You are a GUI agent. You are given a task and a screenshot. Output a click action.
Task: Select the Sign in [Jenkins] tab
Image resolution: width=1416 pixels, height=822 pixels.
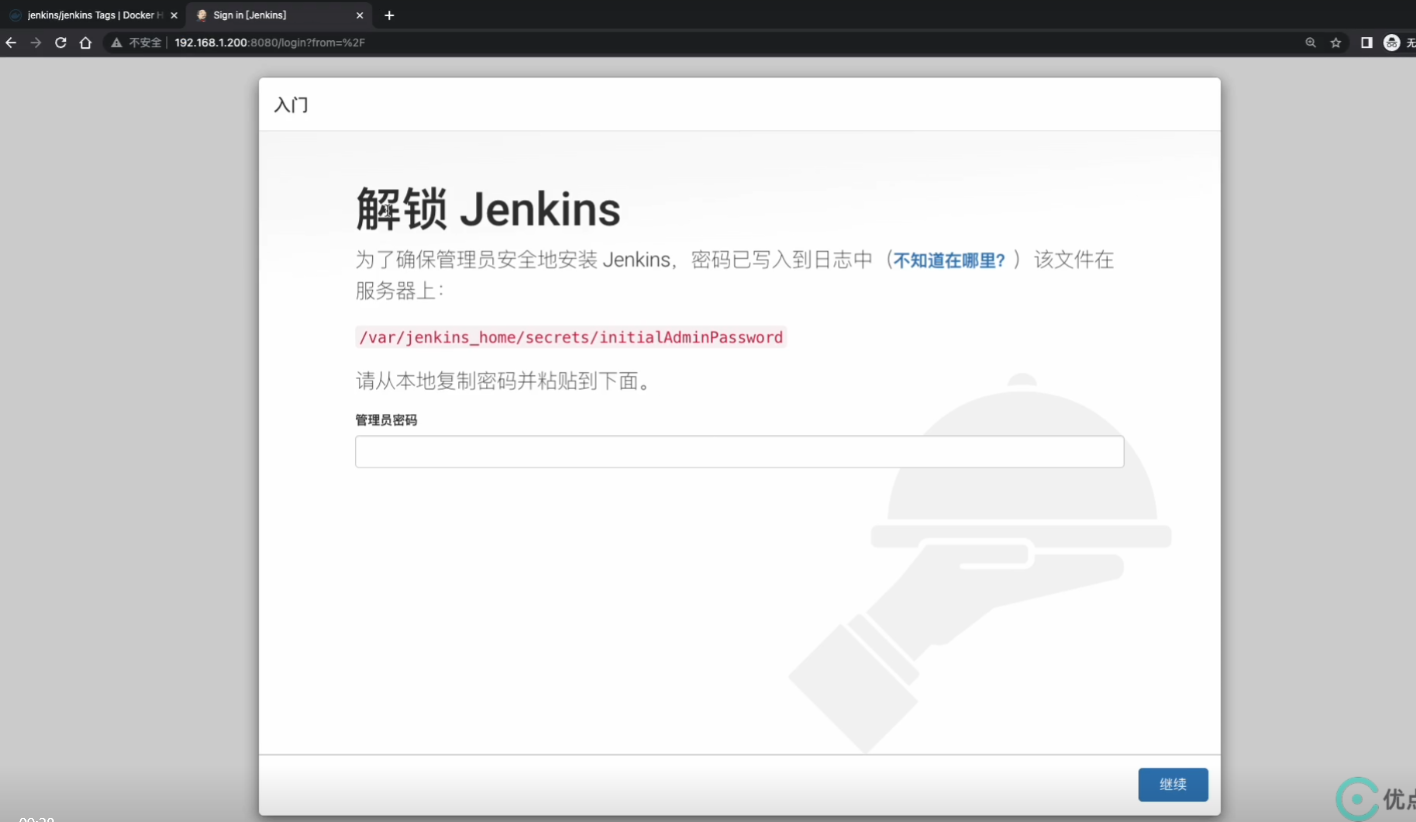click(x=280, y=15)
